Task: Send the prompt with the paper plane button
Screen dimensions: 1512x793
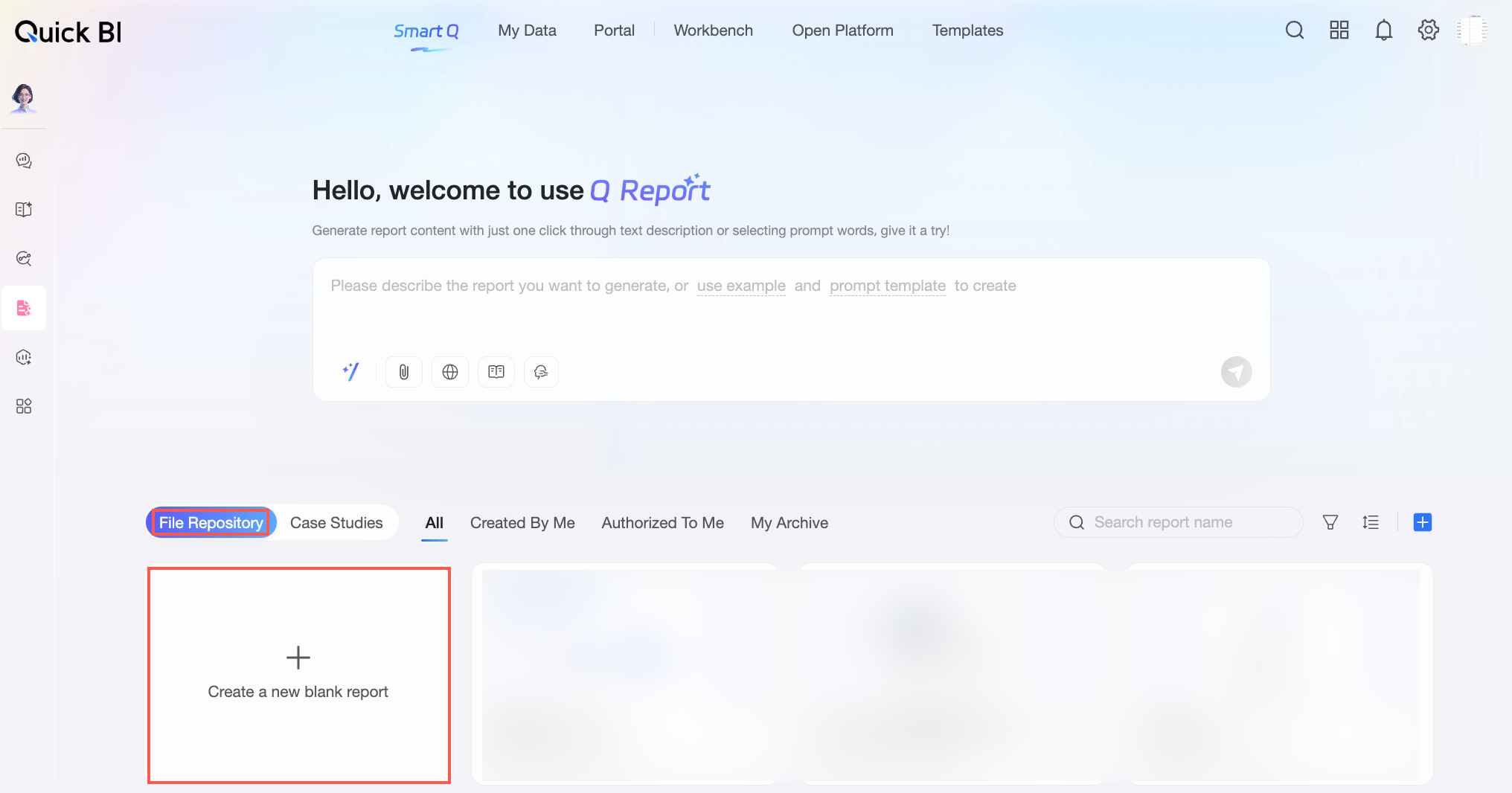Action: 1237,372
